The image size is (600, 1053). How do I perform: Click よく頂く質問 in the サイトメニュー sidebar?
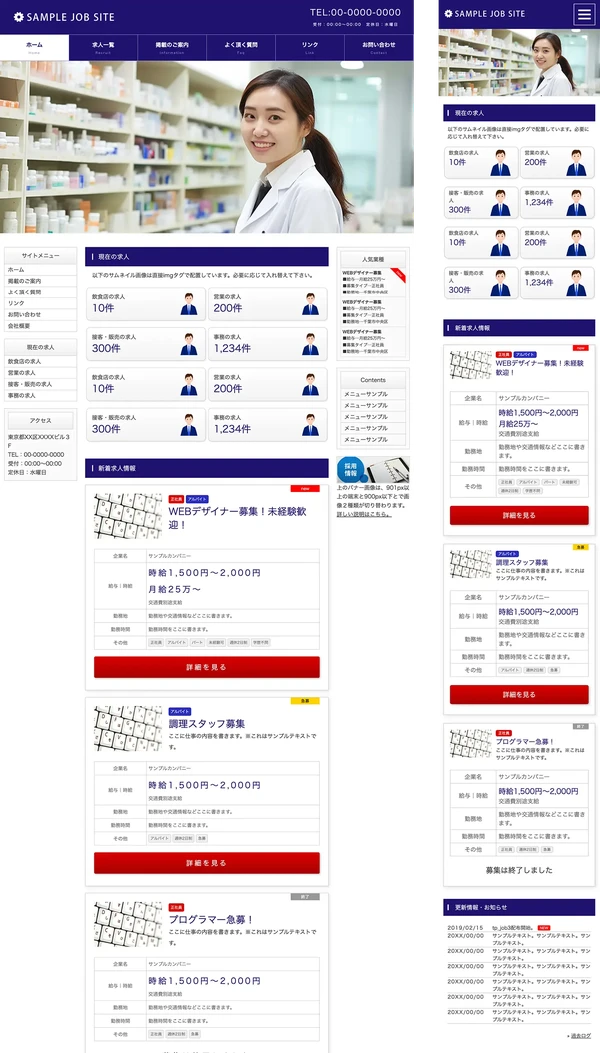pyautogui.click(x=40, y=292)
